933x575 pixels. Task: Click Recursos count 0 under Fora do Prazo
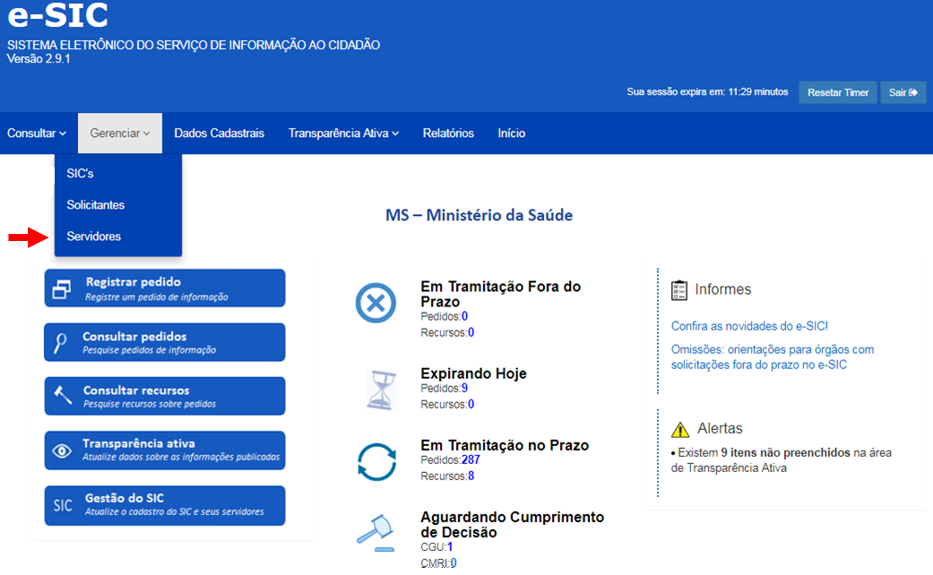471,332
